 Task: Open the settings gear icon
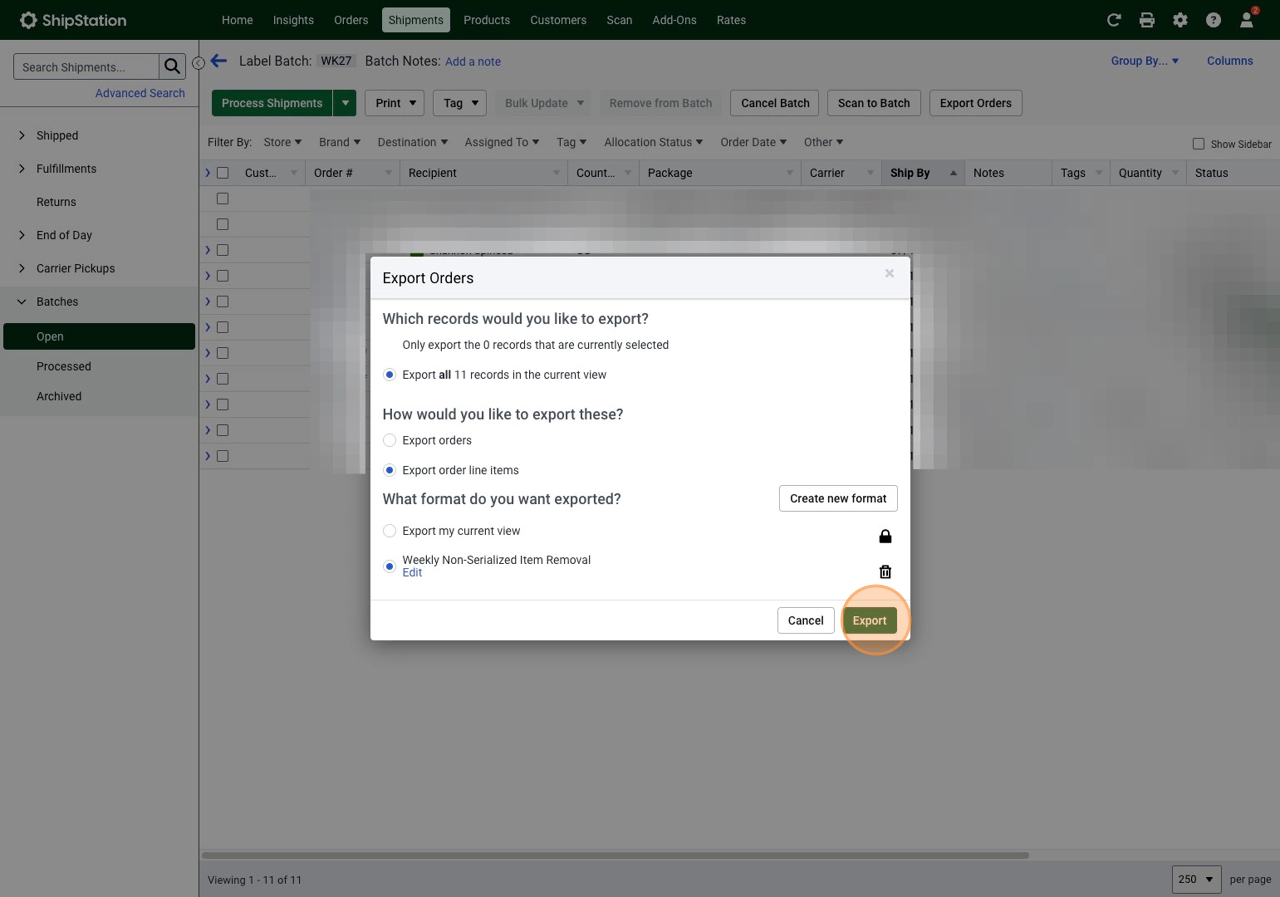click(x=1180, y=20)
